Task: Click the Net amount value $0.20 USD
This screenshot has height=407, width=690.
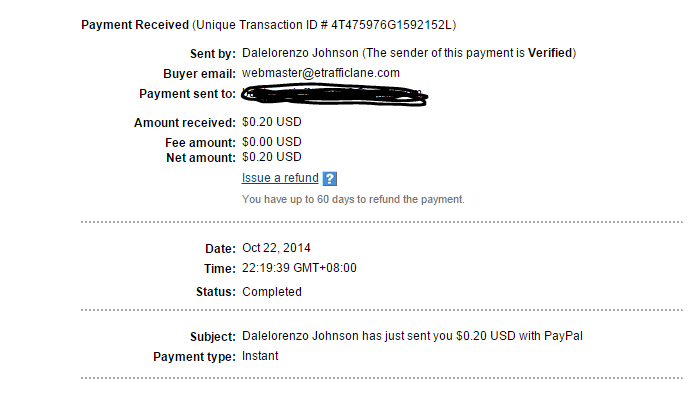Action: pyautogui.click(x=272, y=157)
